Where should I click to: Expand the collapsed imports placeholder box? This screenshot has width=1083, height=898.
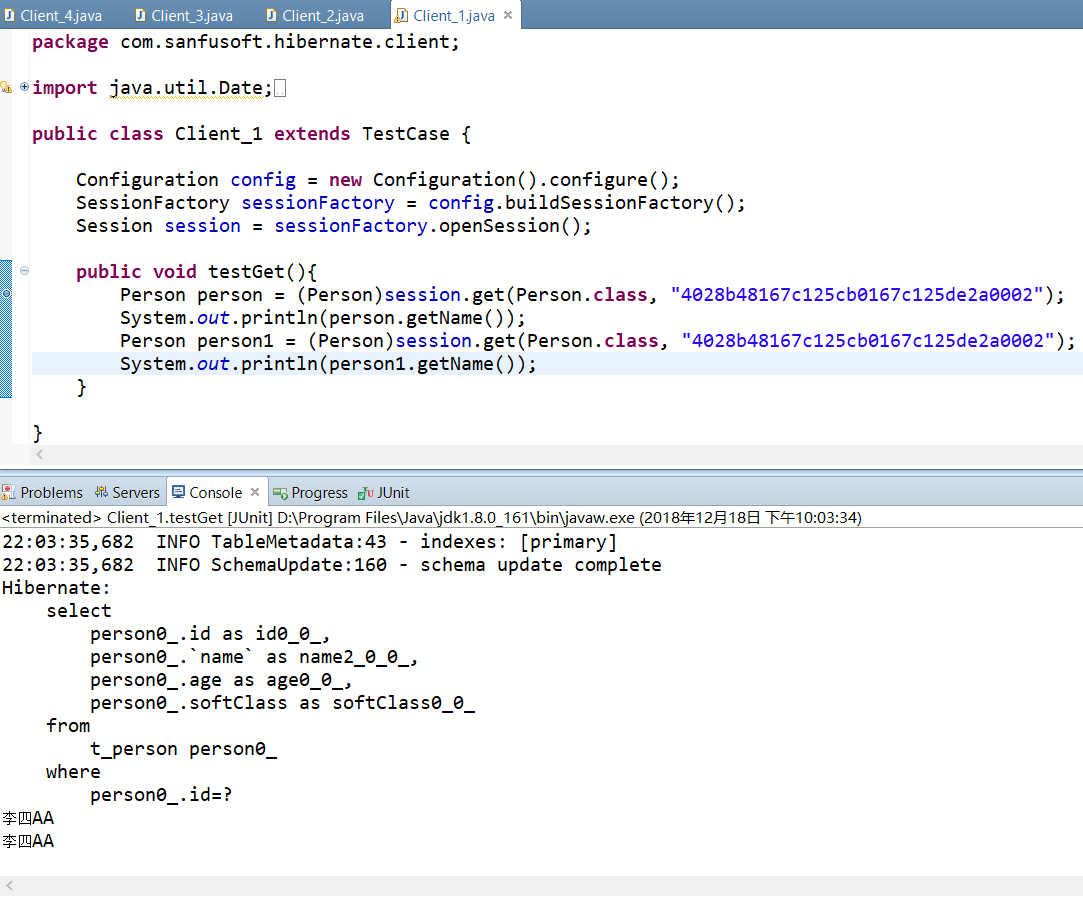[x=280, y=88]
